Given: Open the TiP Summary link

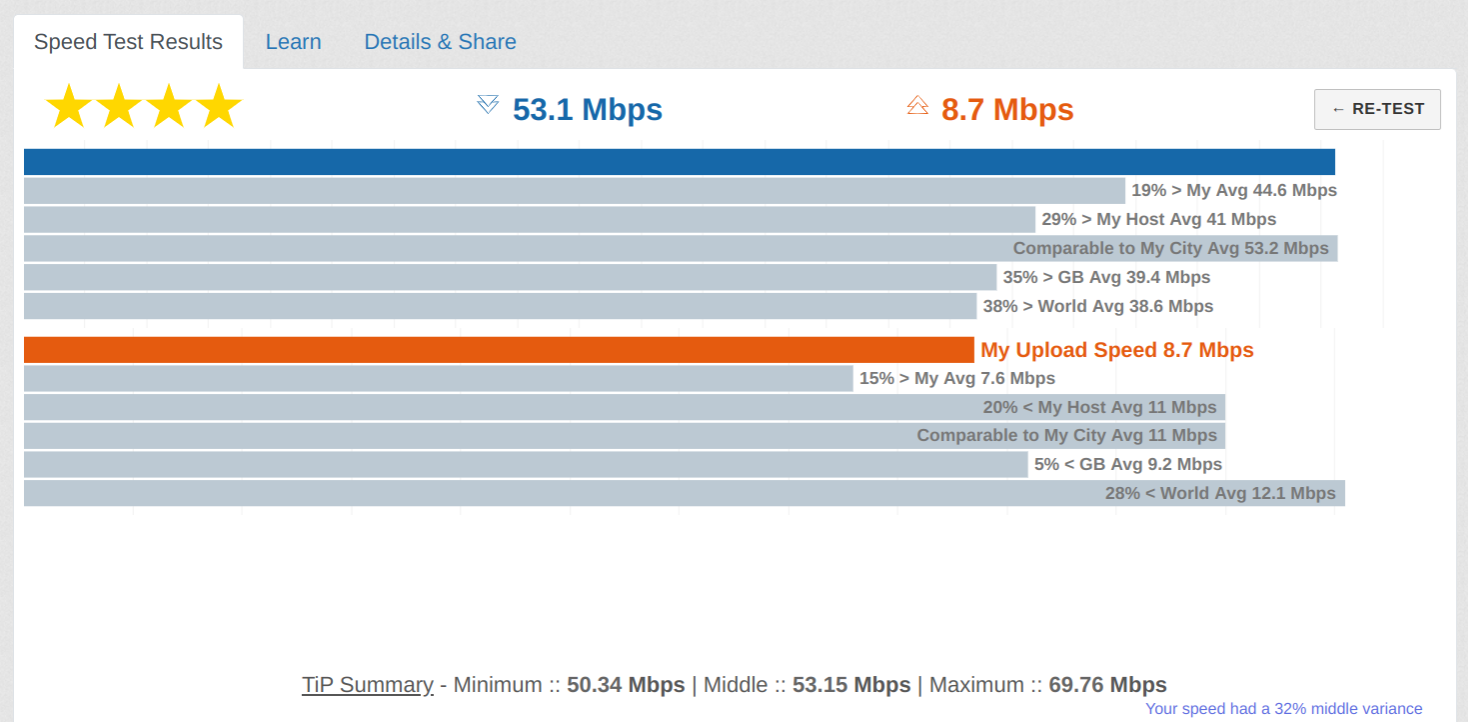Looking at the screenshot, I should point(367,685).
